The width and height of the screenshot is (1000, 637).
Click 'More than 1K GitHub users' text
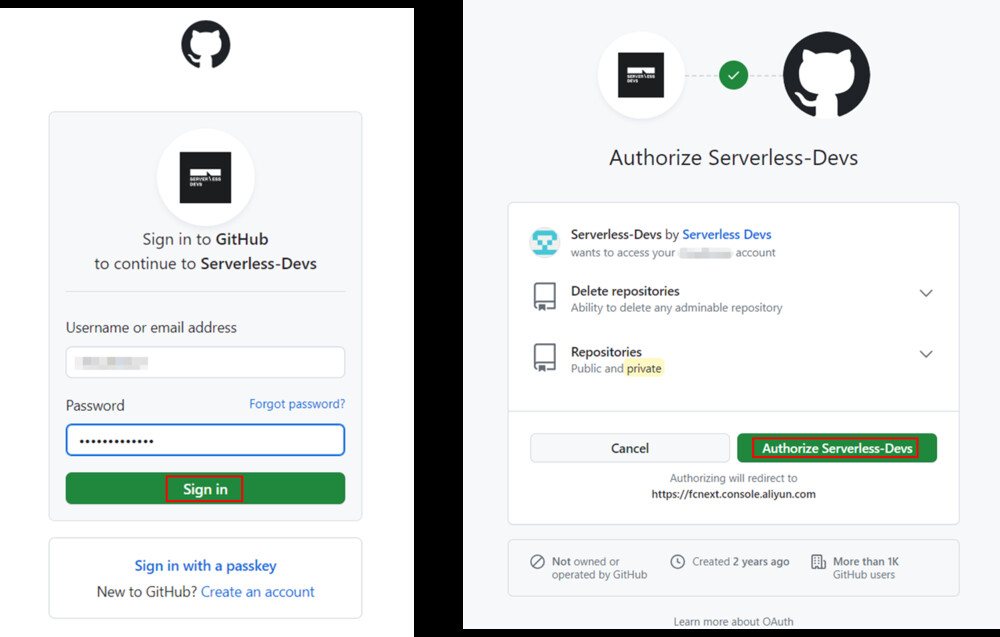click(x=865, y=568)
